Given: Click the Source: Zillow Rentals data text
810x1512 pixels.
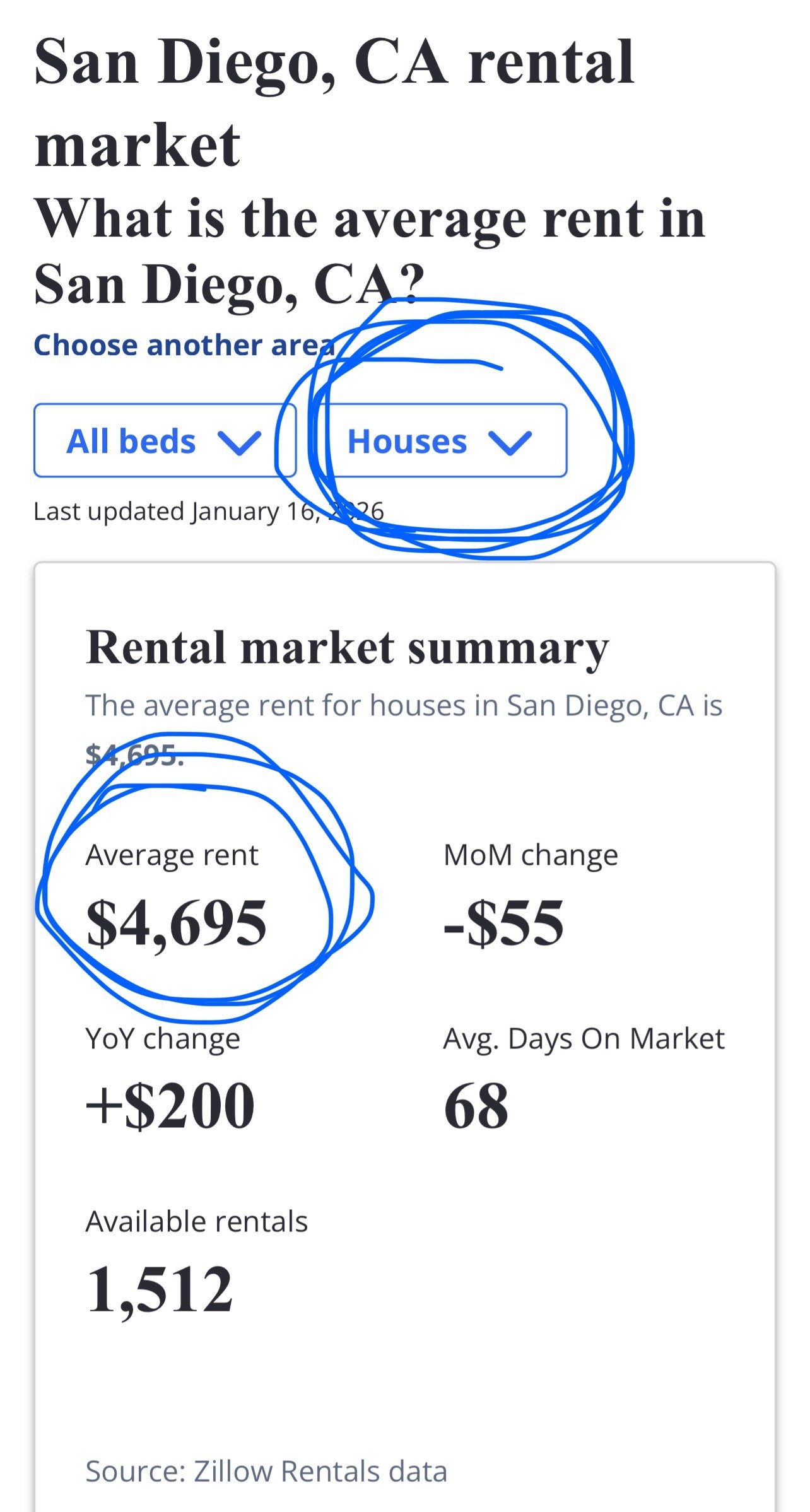Looking at the screenshot, I should (266, 1471).
